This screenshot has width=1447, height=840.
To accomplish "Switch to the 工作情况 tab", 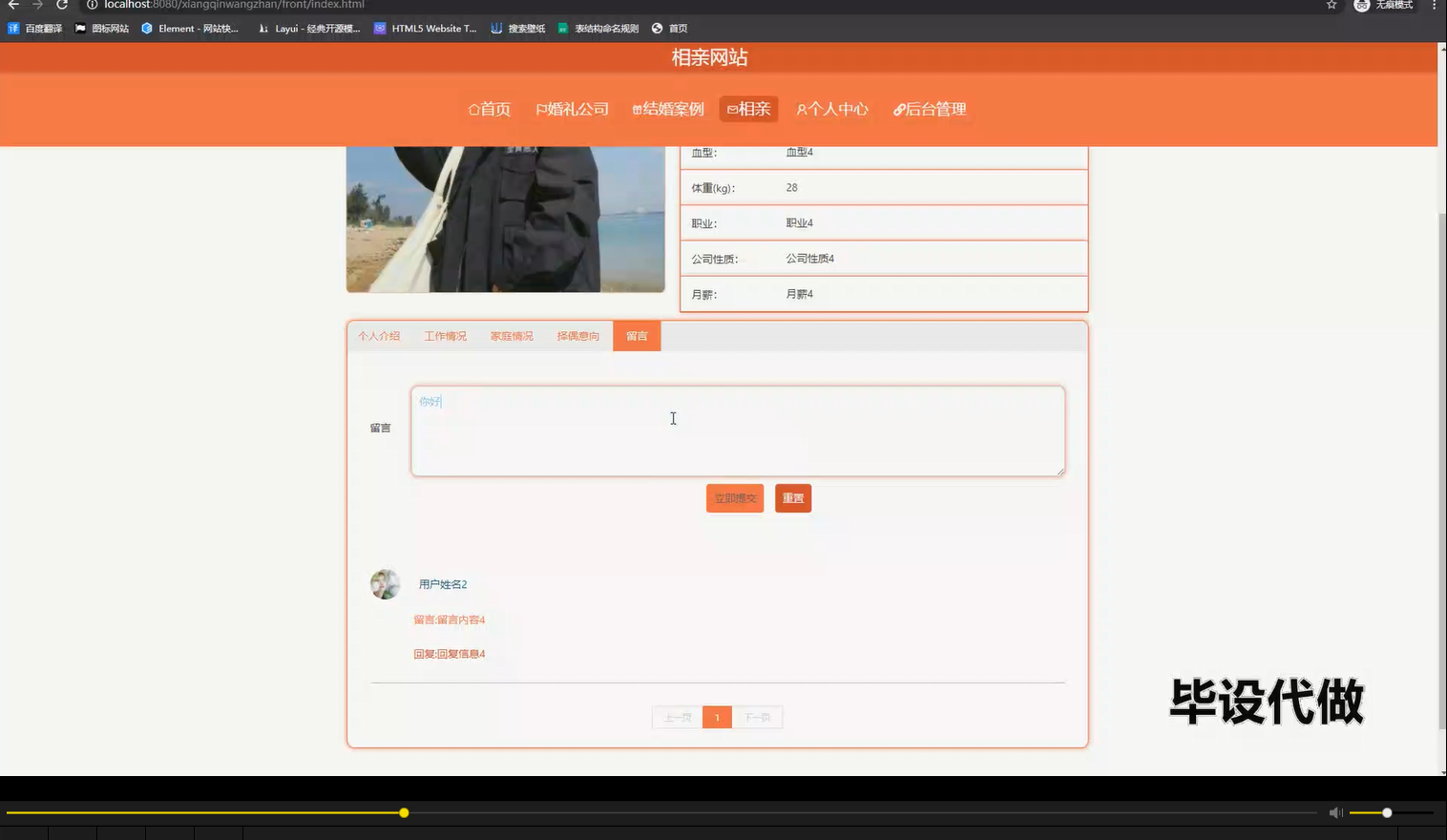I will coord(445,336).
